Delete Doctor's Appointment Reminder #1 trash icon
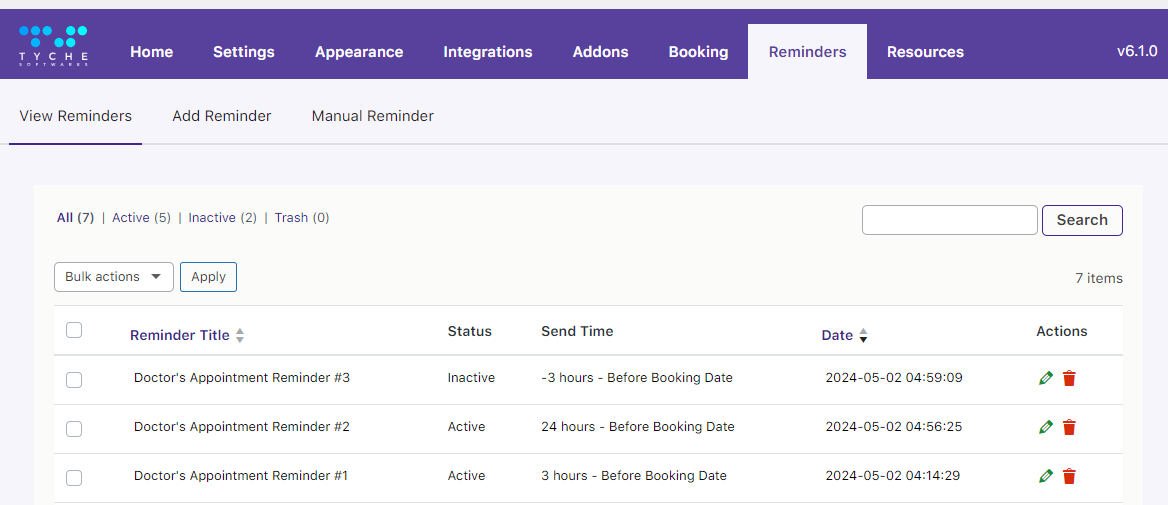 tap(1069, 476)
